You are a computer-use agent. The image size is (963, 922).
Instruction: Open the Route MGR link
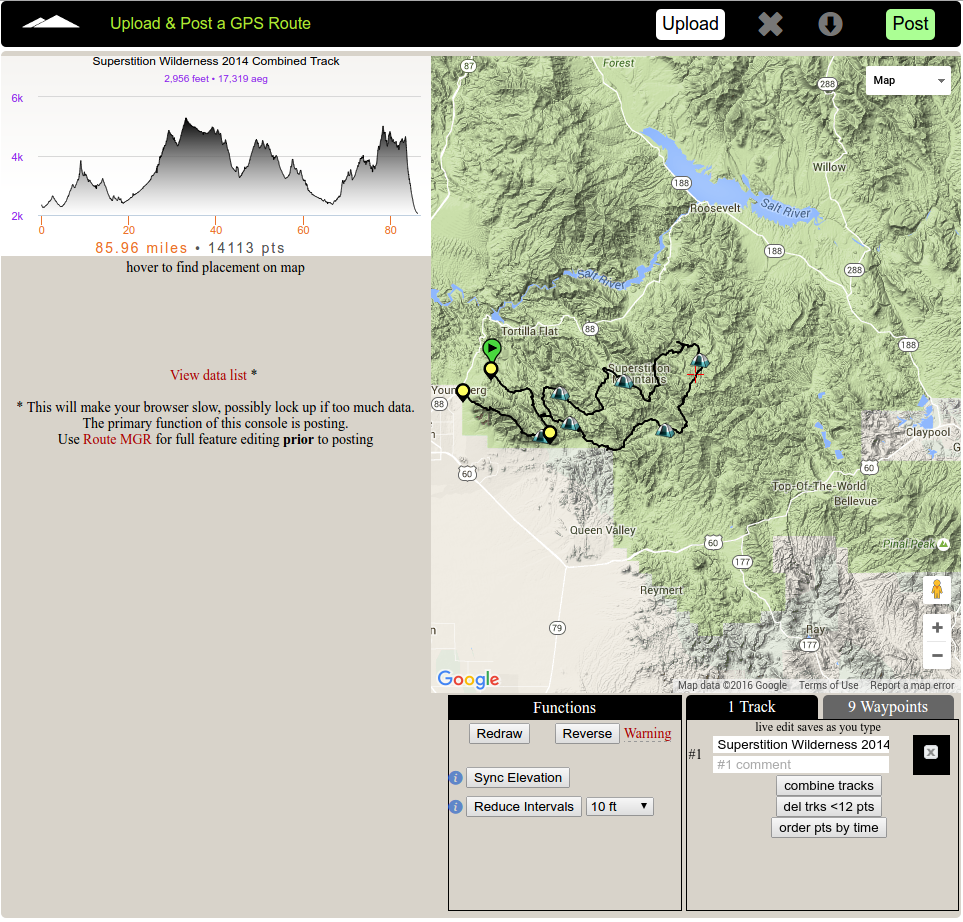tap(117, 439)
